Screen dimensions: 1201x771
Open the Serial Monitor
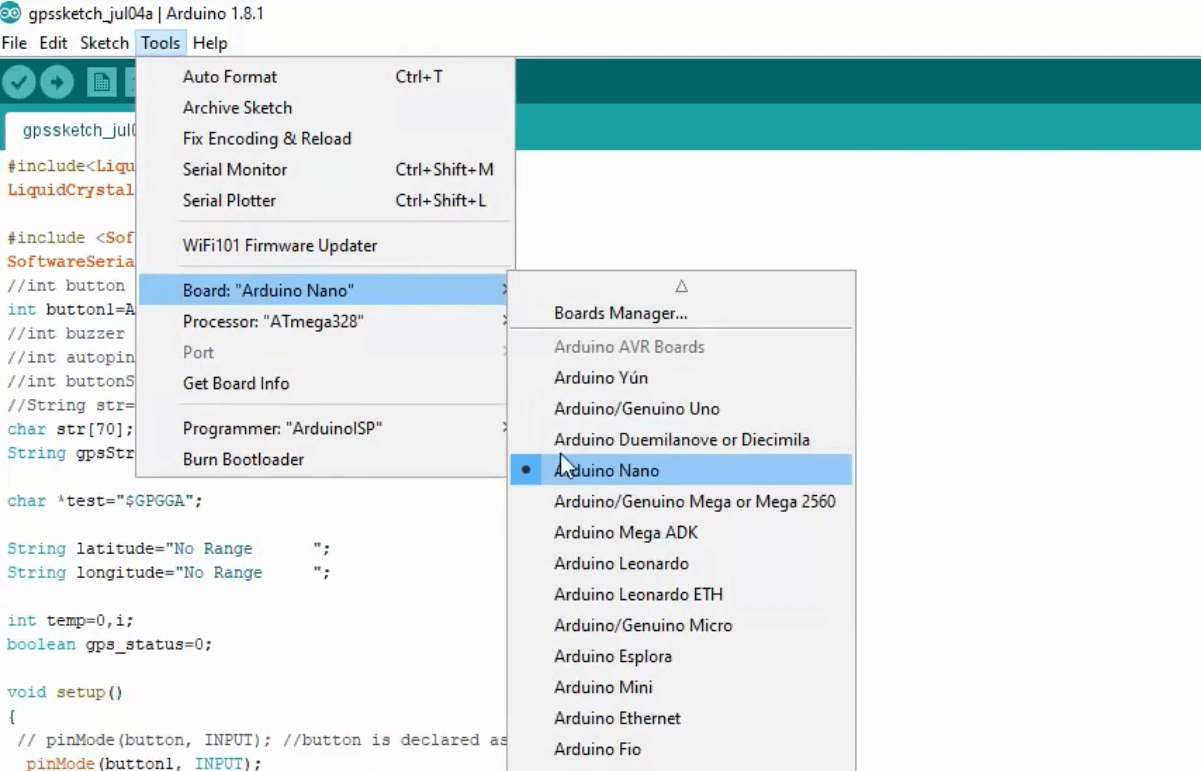coord(325,169)
